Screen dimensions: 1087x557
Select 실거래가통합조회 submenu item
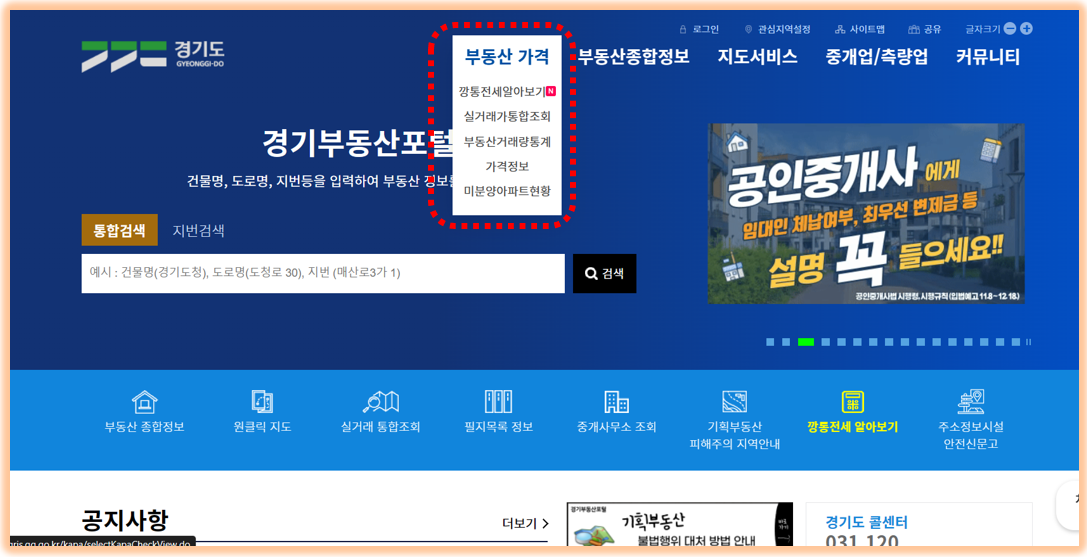507,117
